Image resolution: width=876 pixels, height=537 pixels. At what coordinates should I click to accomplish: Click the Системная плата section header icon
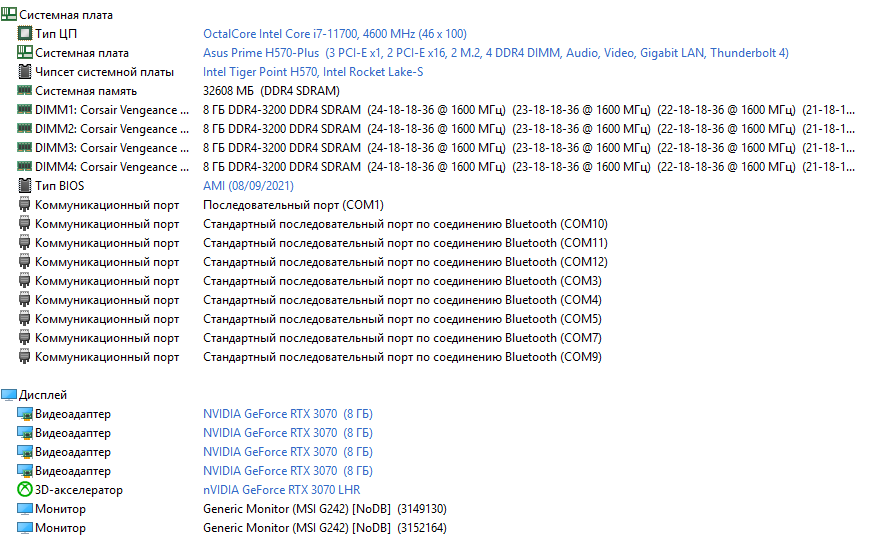(9, 15)
